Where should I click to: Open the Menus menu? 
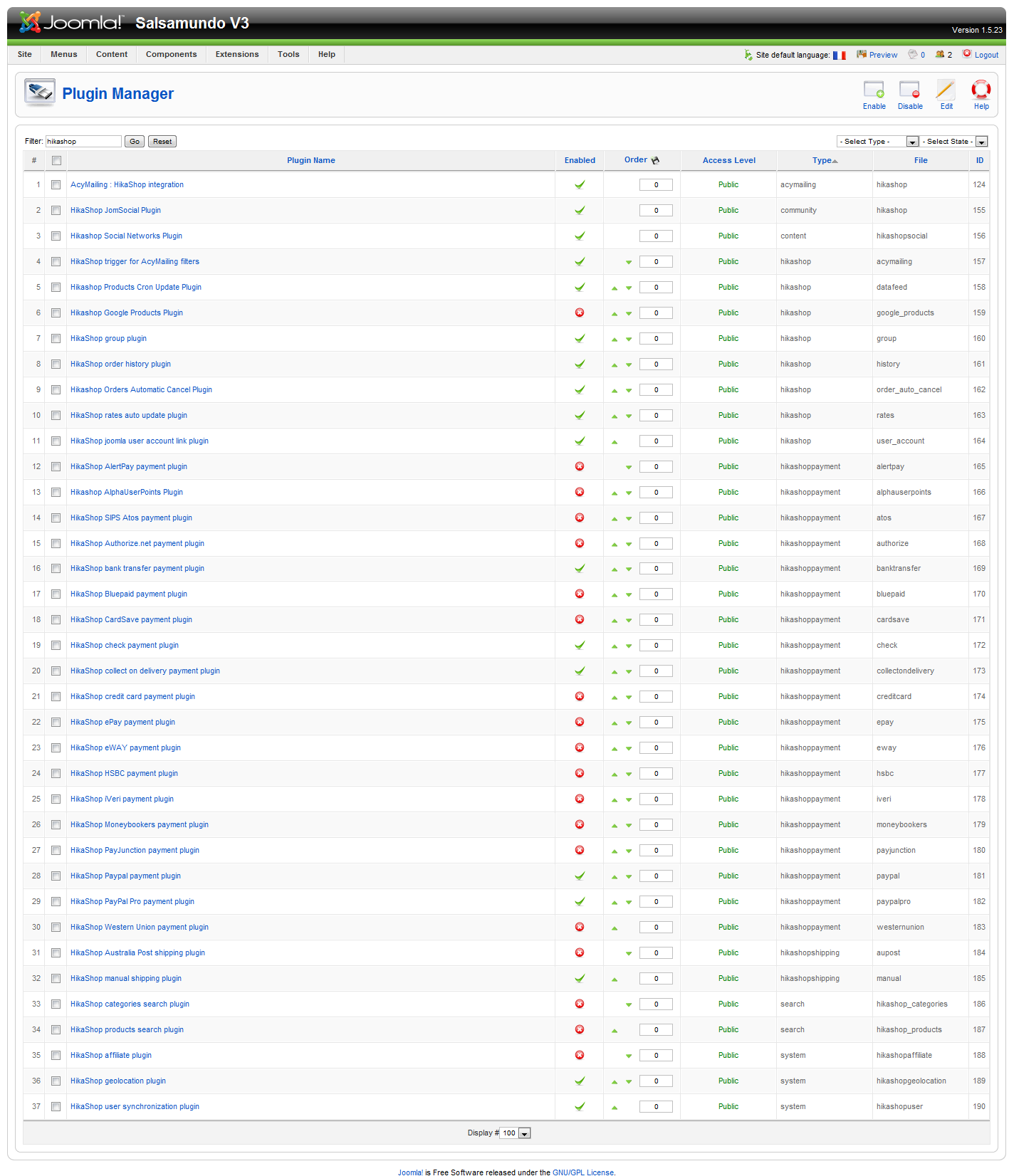(64, 54)
